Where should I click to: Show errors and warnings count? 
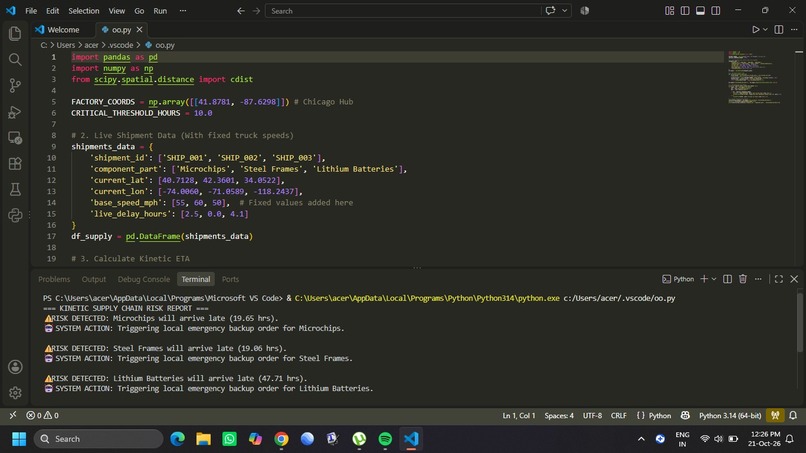pyautogui.click(x=42, y=415)
